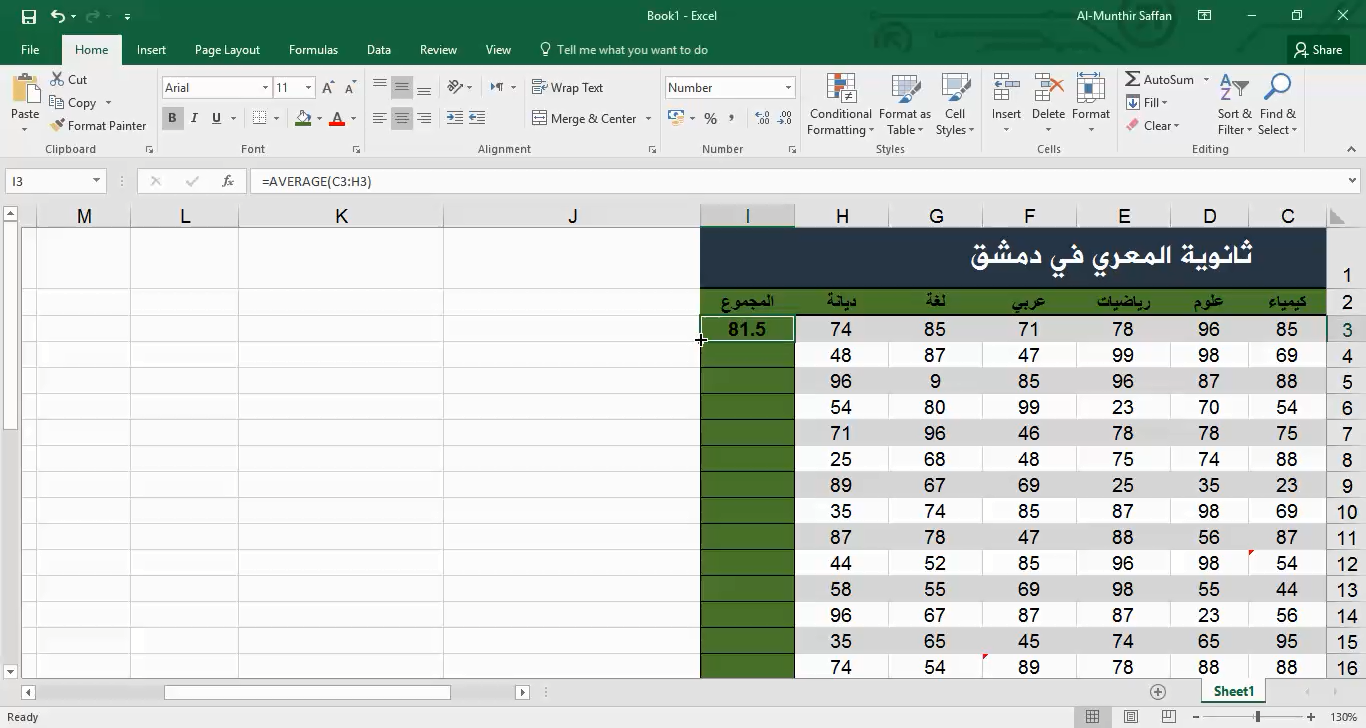The image size is (1366, 728).
Task: Open the Number format dropdown
Action: click(x=788, y=88)
